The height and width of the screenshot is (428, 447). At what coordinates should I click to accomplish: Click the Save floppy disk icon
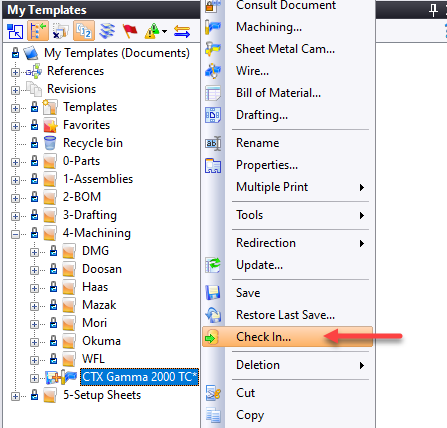pyautogui.click(x=213, y=293)
